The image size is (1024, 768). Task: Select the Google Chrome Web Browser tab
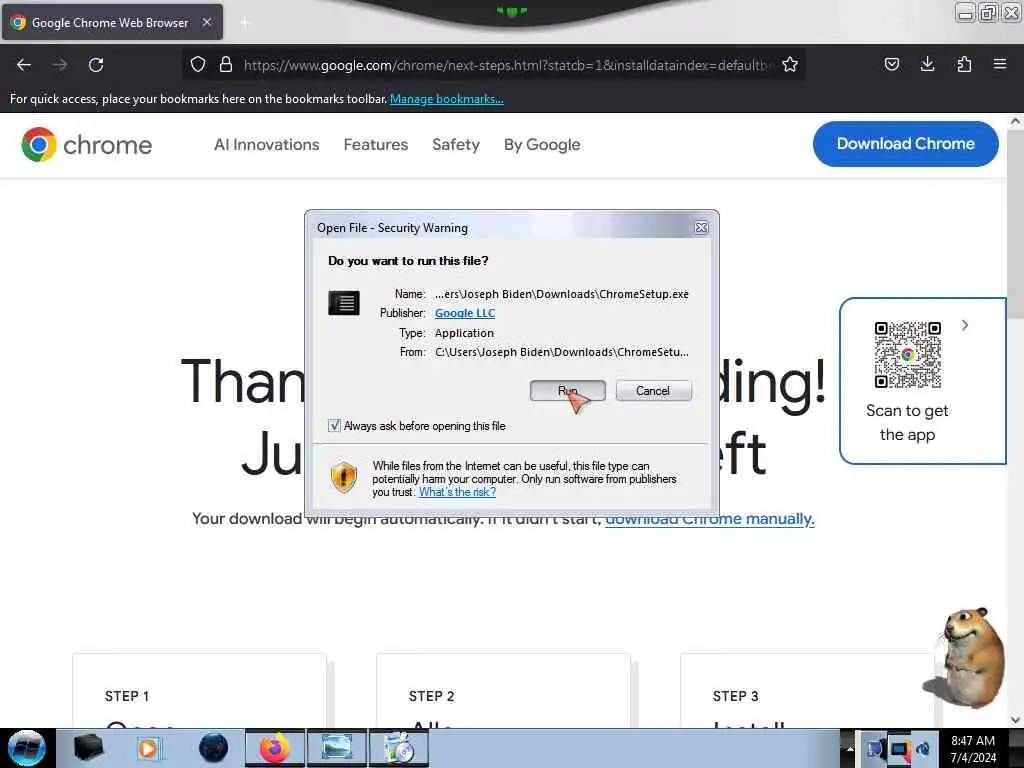tap(112, 22)
